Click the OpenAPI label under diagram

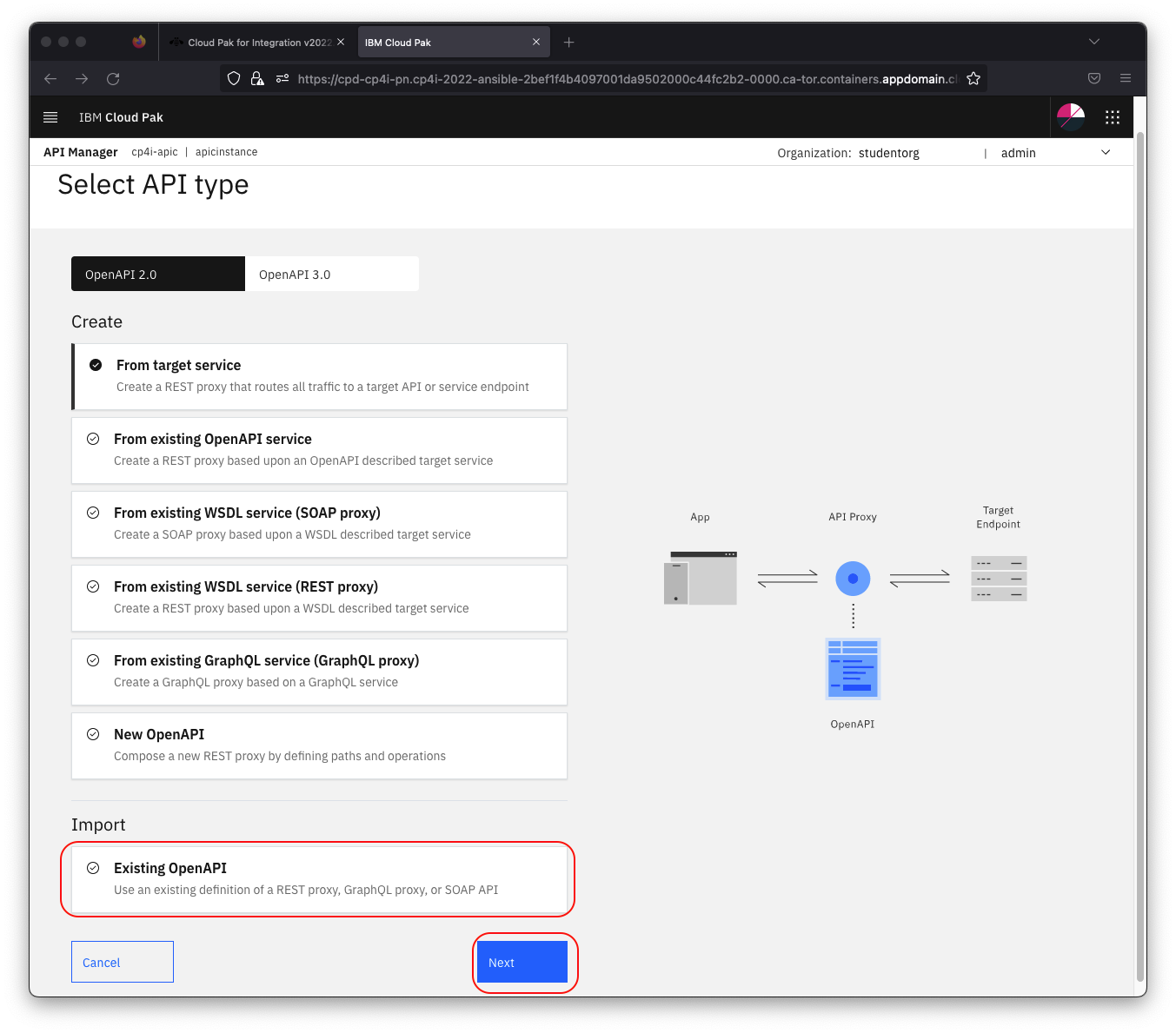tap(853, 724)
